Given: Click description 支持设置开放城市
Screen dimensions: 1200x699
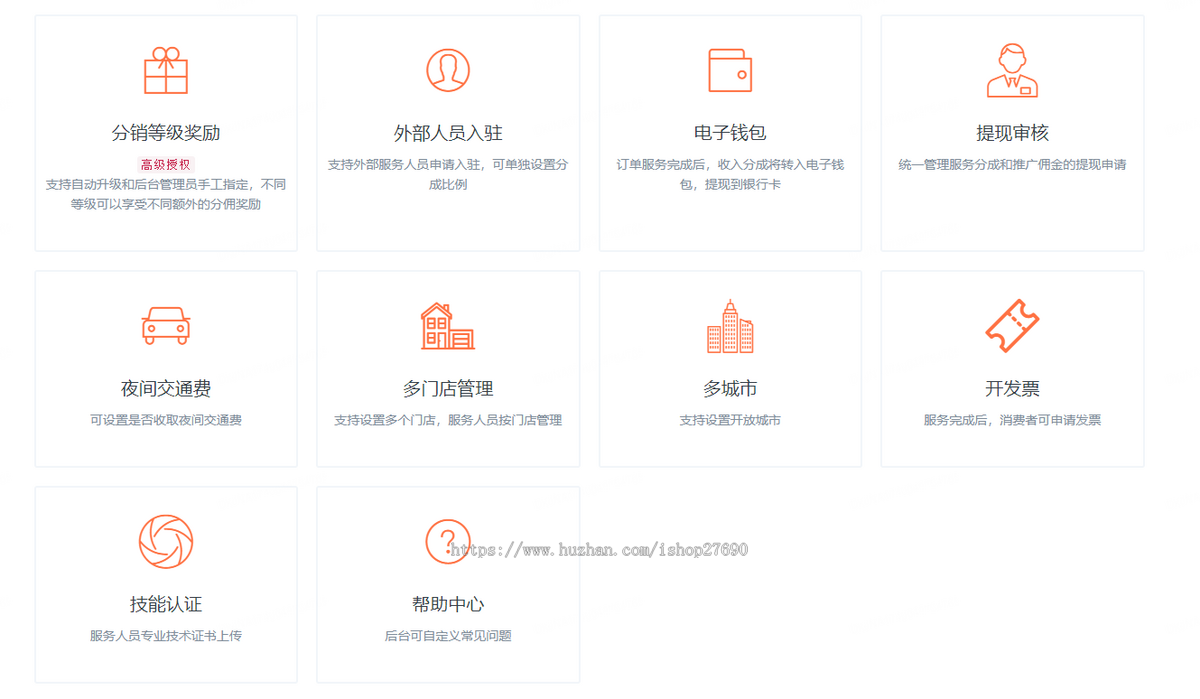Looking at the screenshot, I should coord(730,420).
